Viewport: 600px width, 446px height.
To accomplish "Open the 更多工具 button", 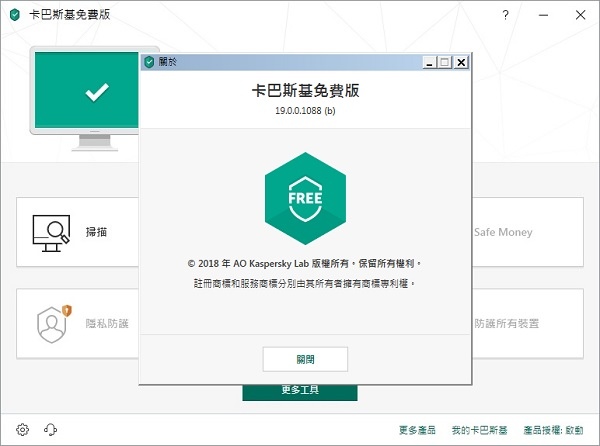I will [300, 392].
